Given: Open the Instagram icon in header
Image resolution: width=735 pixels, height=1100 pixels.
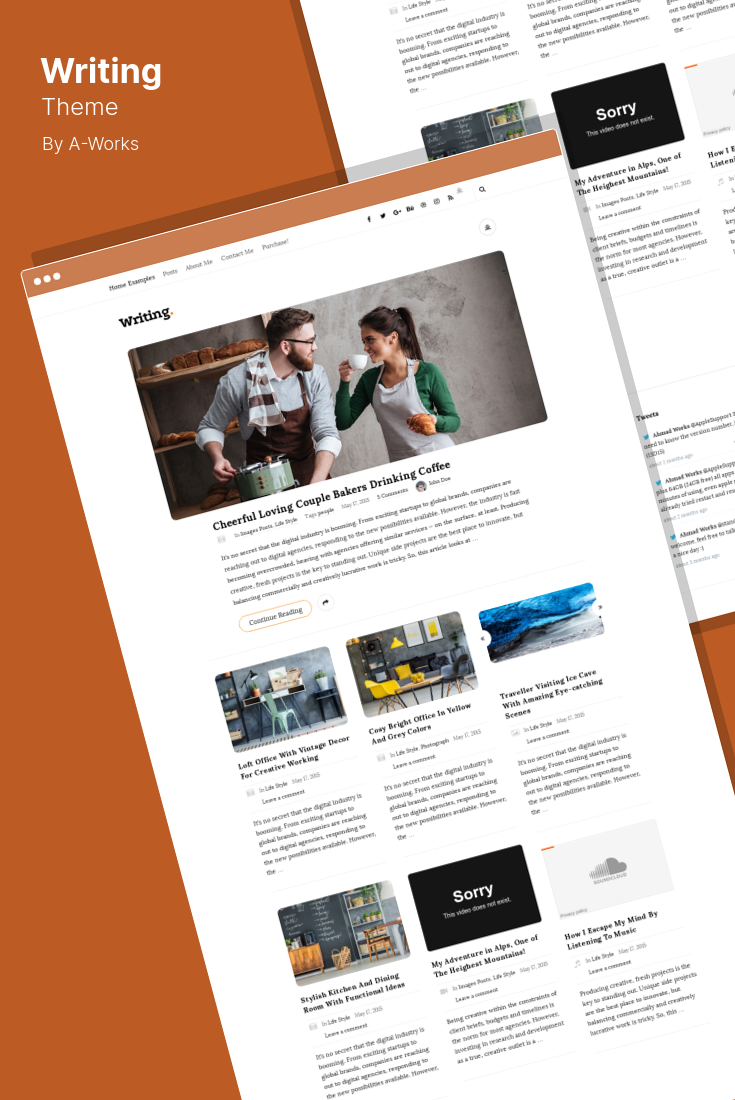Looking at the screenshot, I should tap(437, 201).
